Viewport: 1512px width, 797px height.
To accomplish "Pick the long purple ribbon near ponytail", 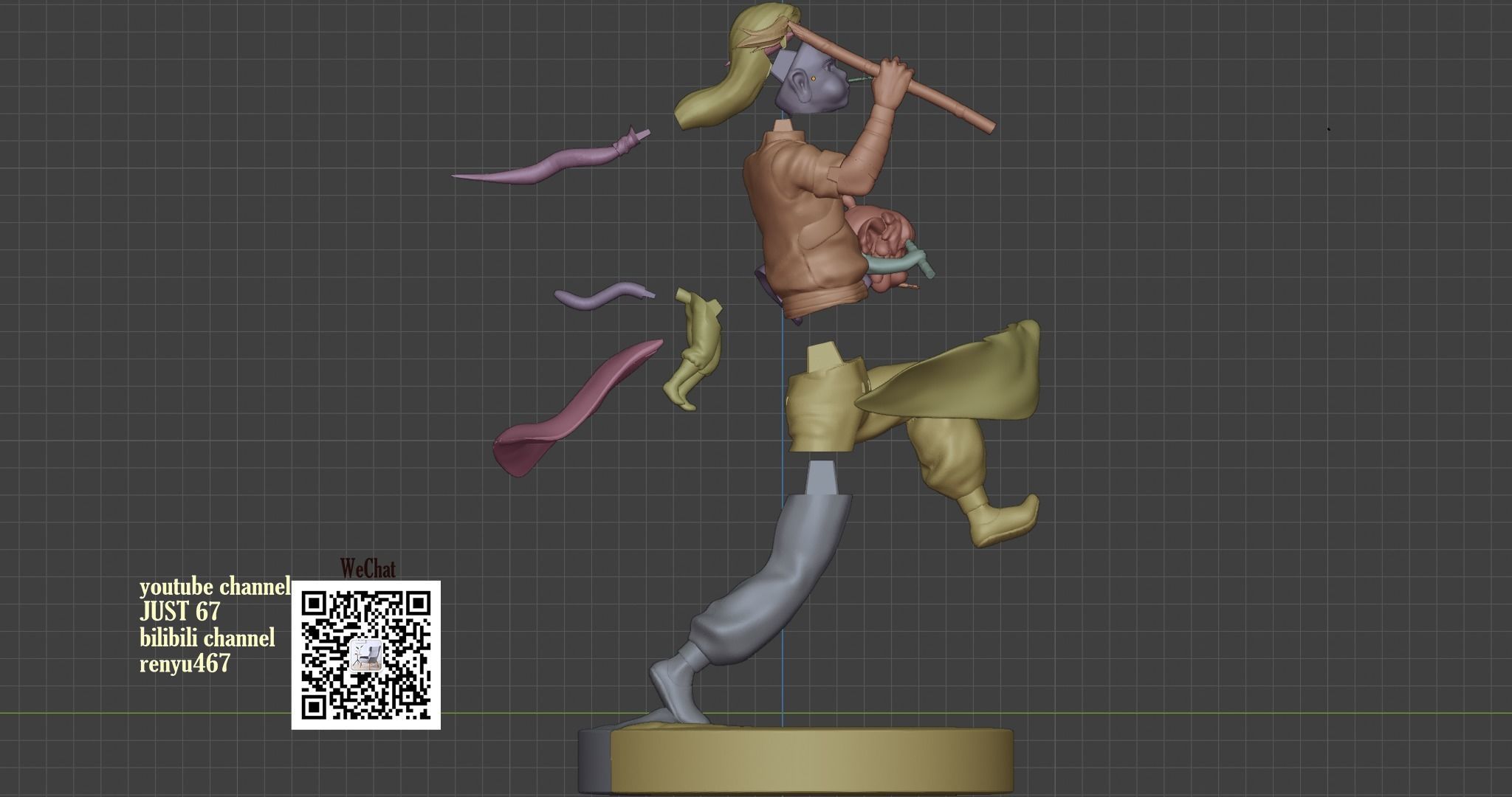I will [550, 159].
